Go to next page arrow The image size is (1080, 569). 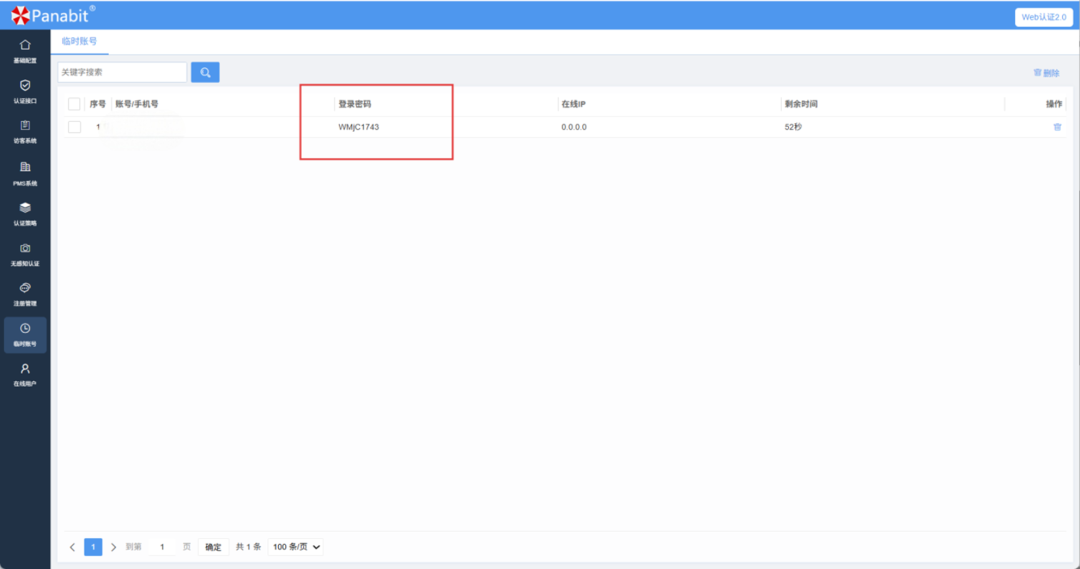114,547
